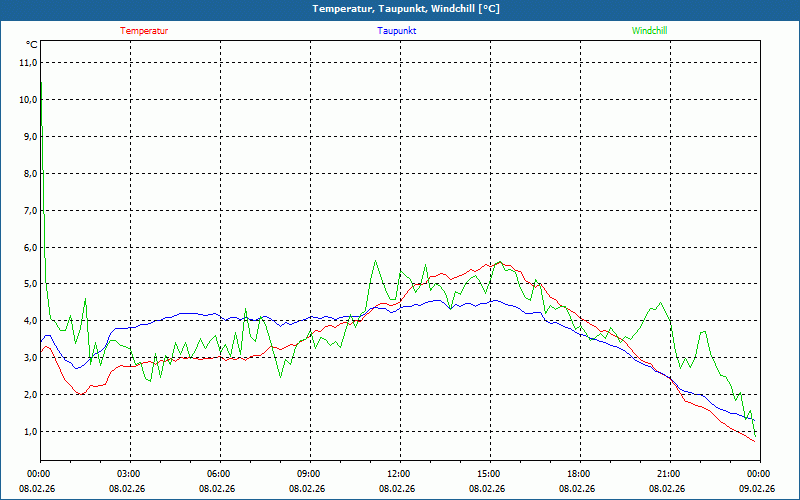Select the 15:00 time axis label
Screen dimensions: 800x500
(x=488, y=474)
